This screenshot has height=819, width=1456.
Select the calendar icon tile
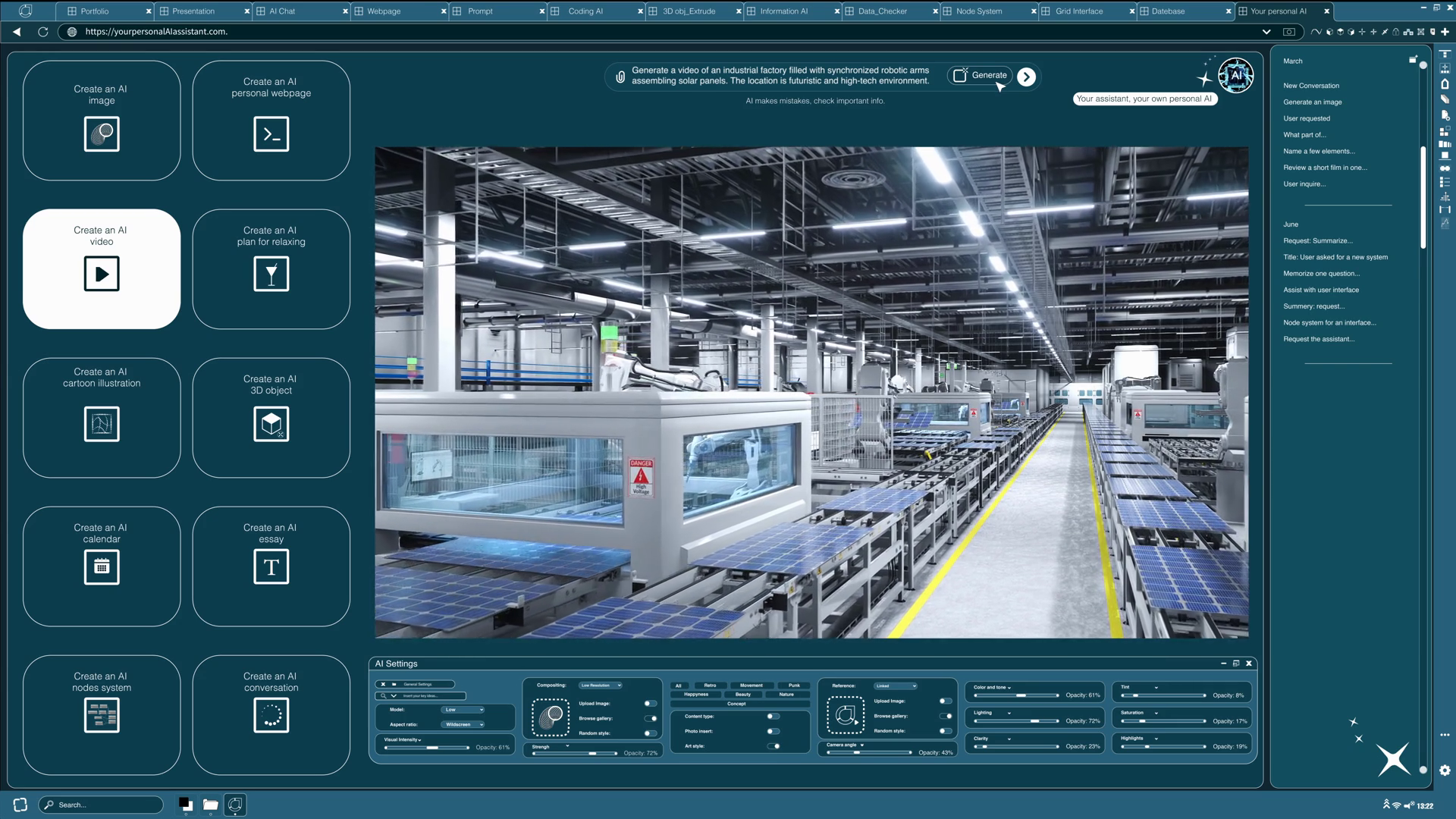point(102,566)
